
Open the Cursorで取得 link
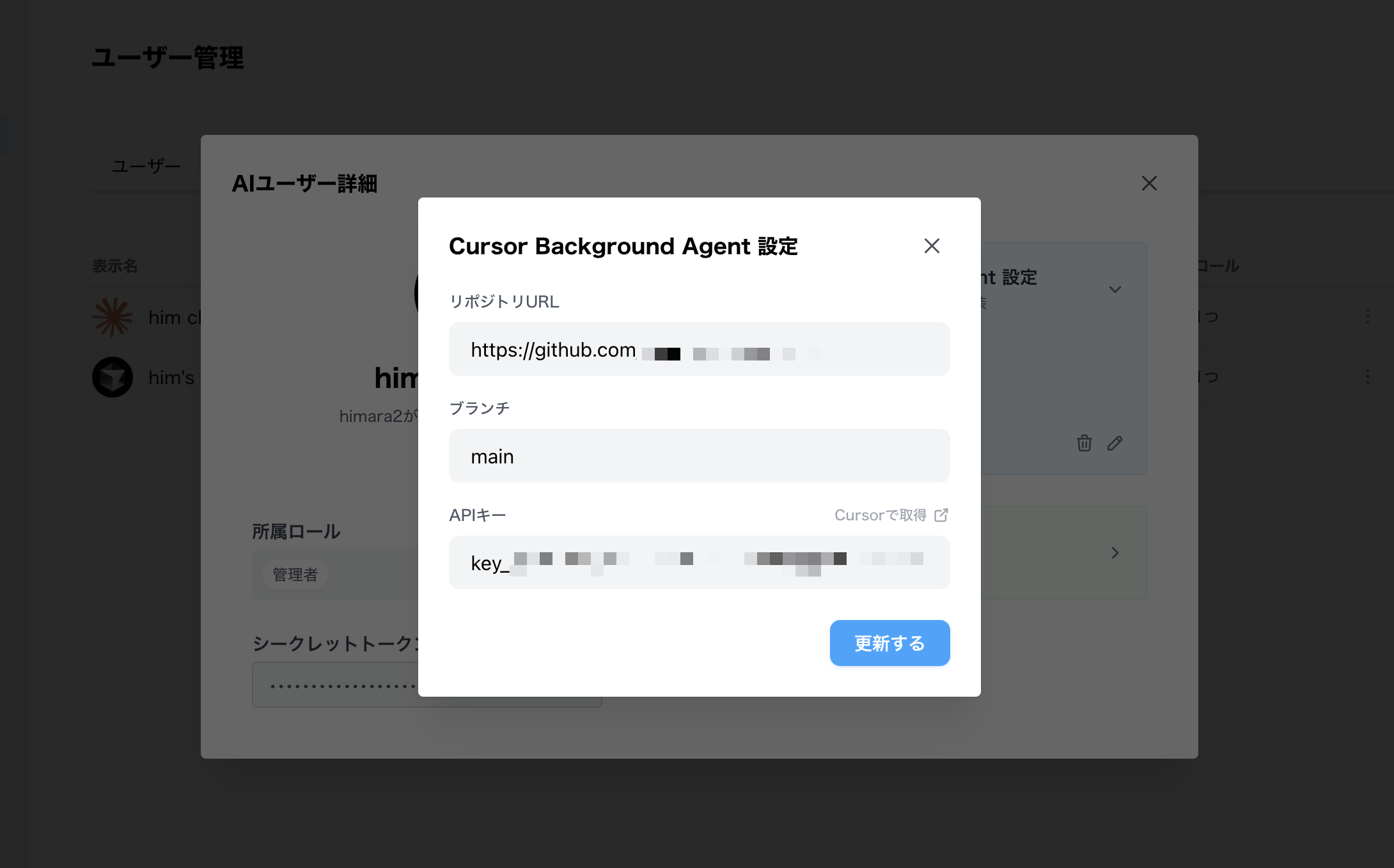(880, 515)
